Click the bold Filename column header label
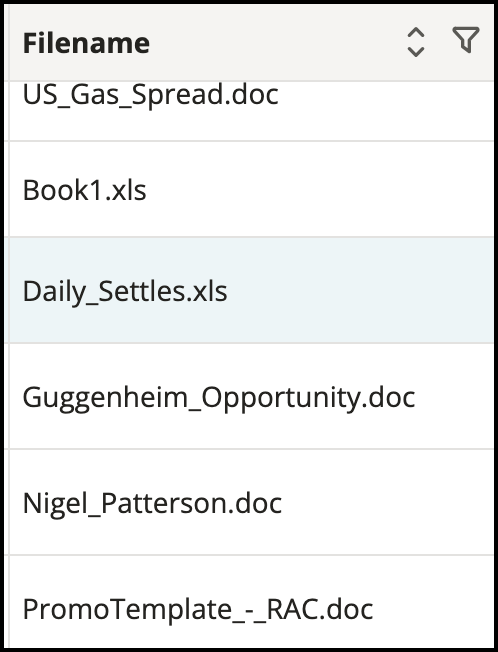 [86, 43]
